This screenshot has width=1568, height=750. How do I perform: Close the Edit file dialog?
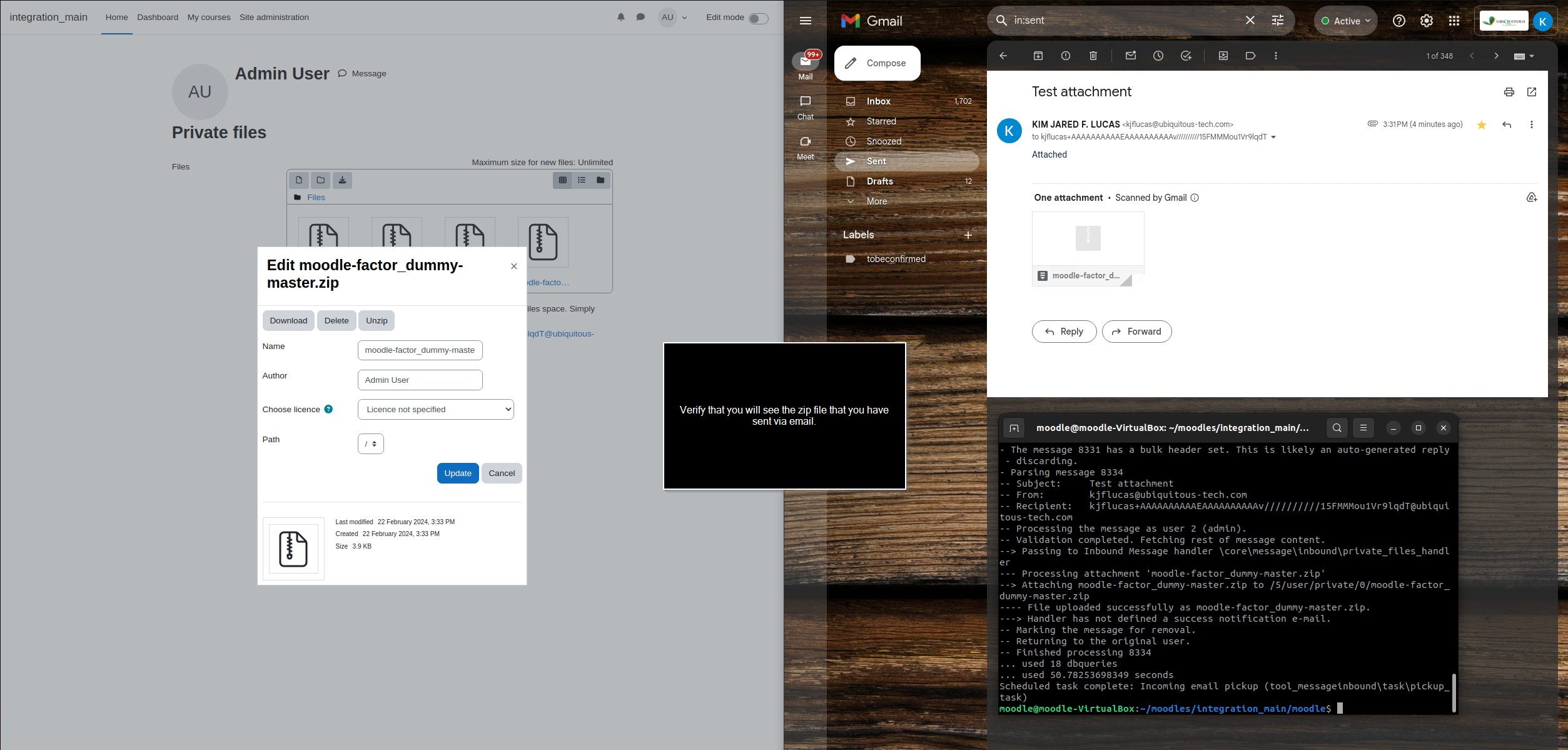pyautogui.click(x=514, y=266)
